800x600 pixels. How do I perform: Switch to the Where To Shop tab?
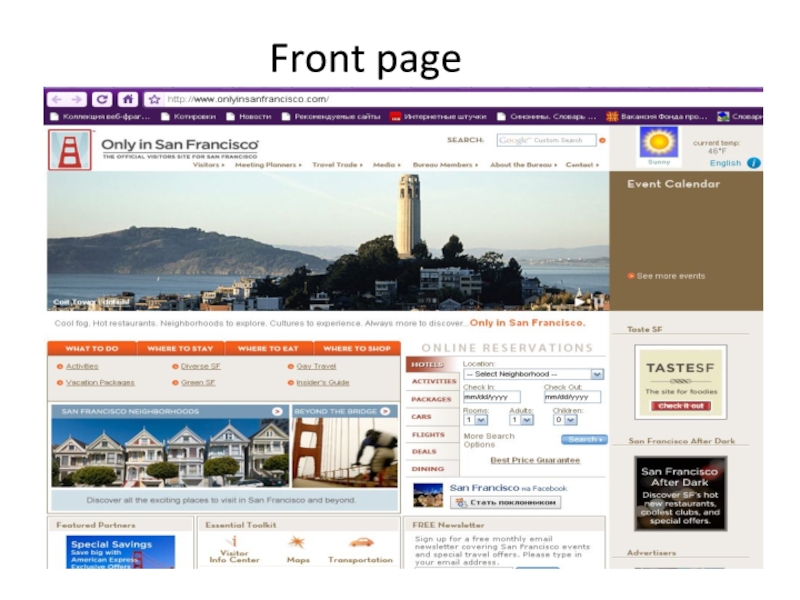(357, 348)
